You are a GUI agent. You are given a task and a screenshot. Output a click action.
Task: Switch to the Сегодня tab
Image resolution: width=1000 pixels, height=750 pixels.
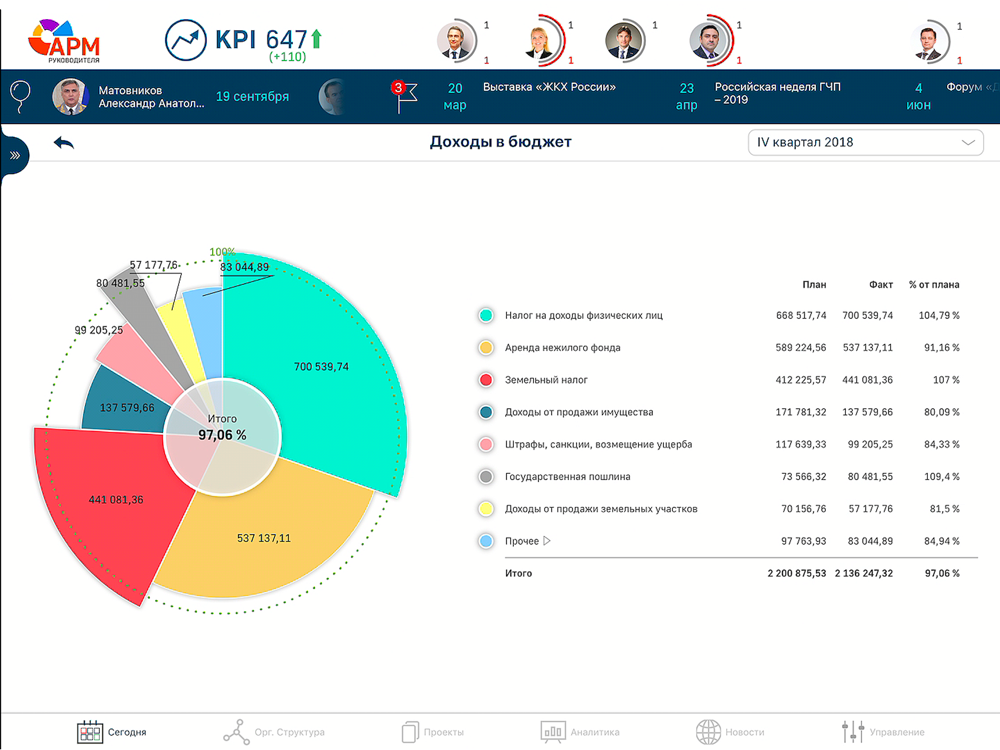tap(112, 732)
